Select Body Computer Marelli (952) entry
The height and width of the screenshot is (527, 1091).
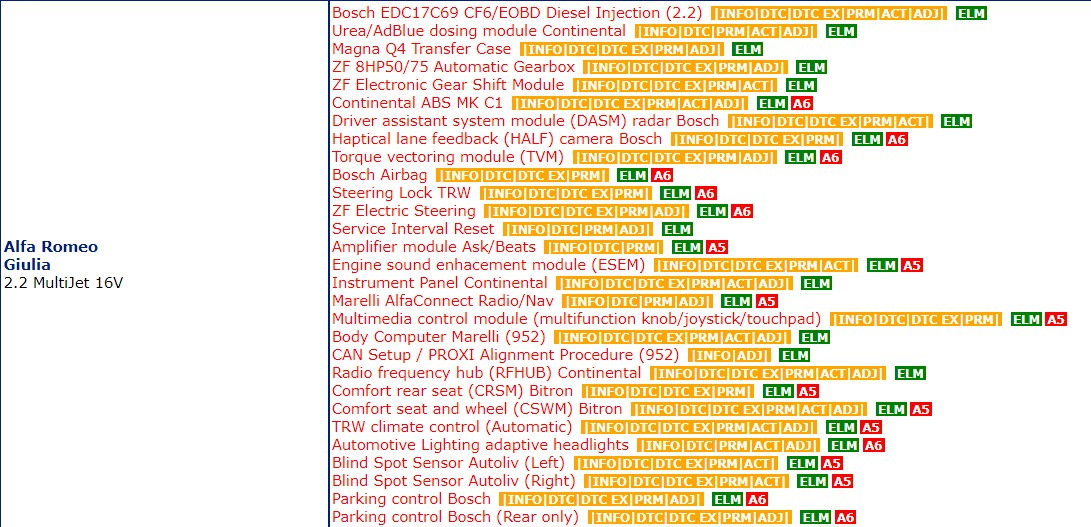[x=438, y=338]
